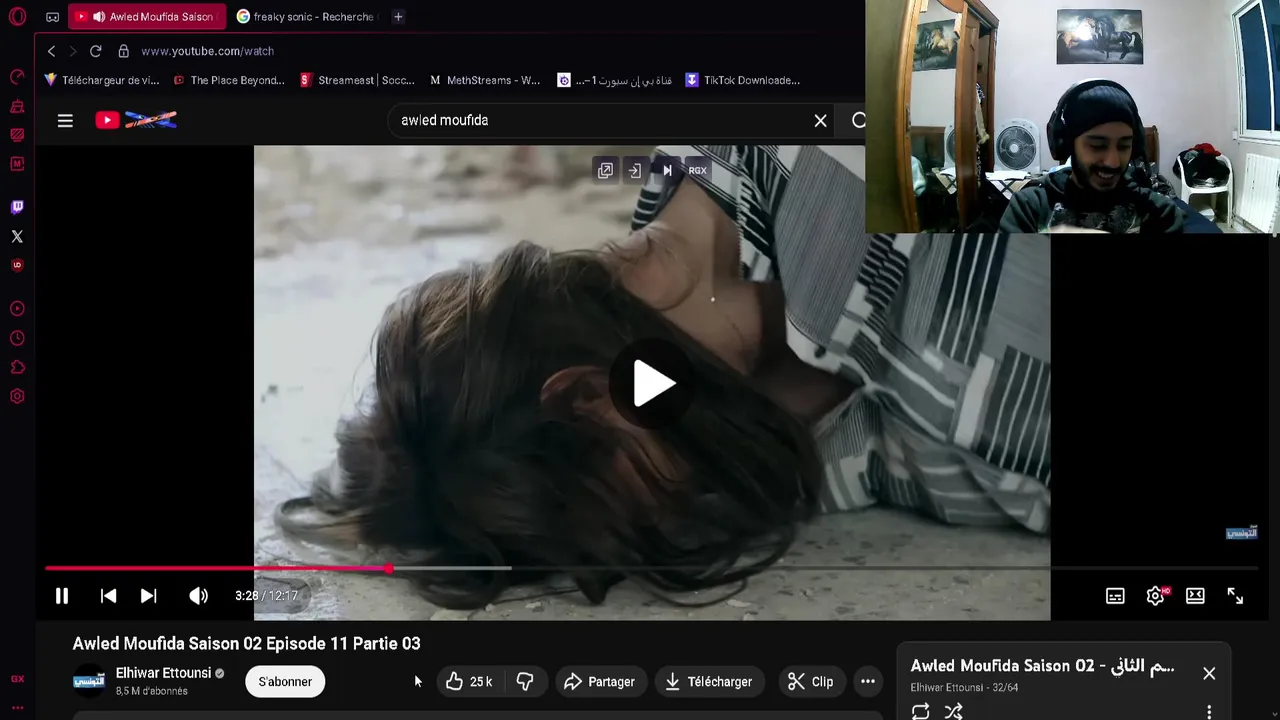Toggle theater/cinema mode

click(1195, 596)
